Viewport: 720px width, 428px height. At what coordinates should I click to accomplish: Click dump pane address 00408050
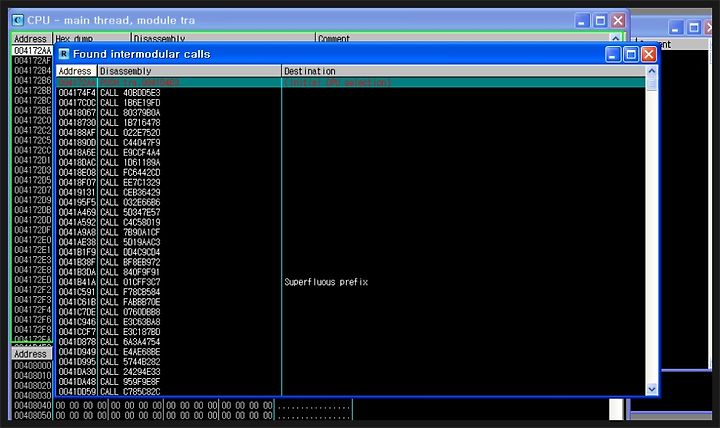tap(32, 415)
